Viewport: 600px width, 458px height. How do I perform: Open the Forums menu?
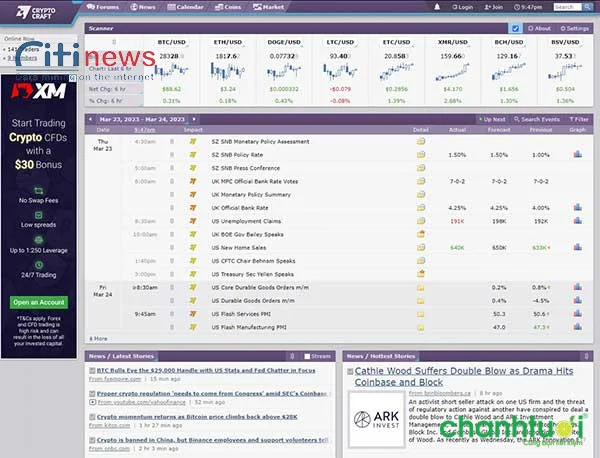coord(103,7)
